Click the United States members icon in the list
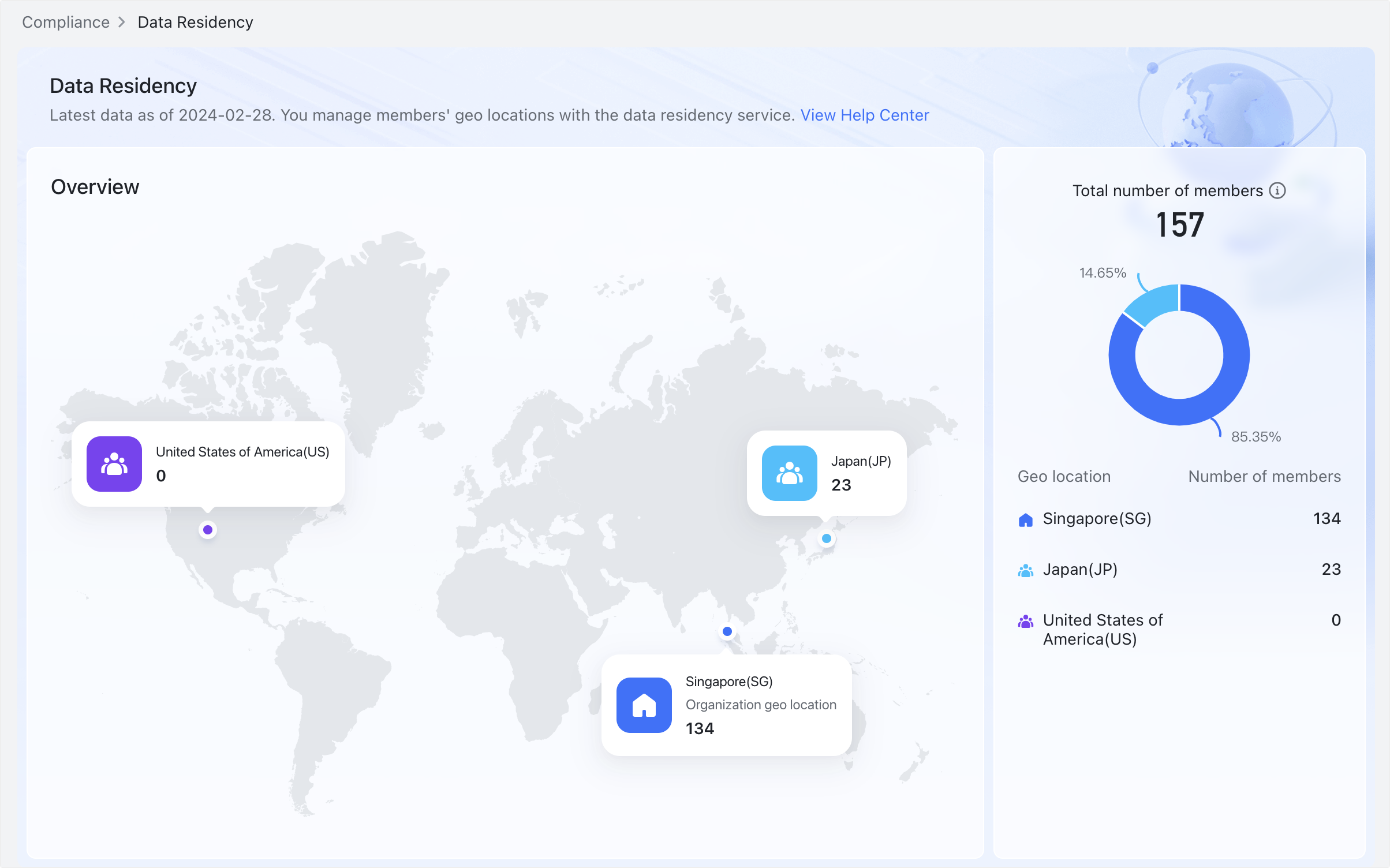The image size is (1390, 868). tap(1025, 622)
